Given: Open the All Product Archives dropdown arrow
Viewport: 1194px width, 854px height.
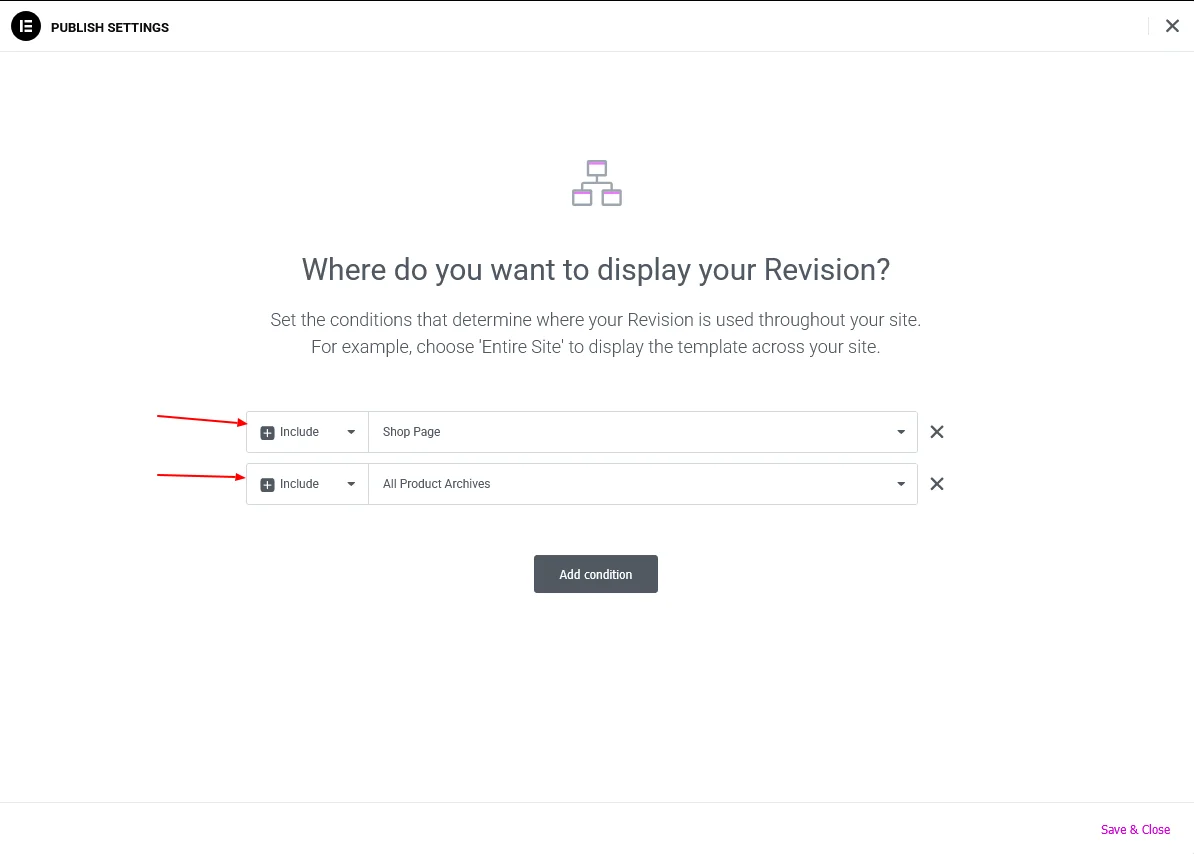Looking at the screenshot, I should coord(901,484).
